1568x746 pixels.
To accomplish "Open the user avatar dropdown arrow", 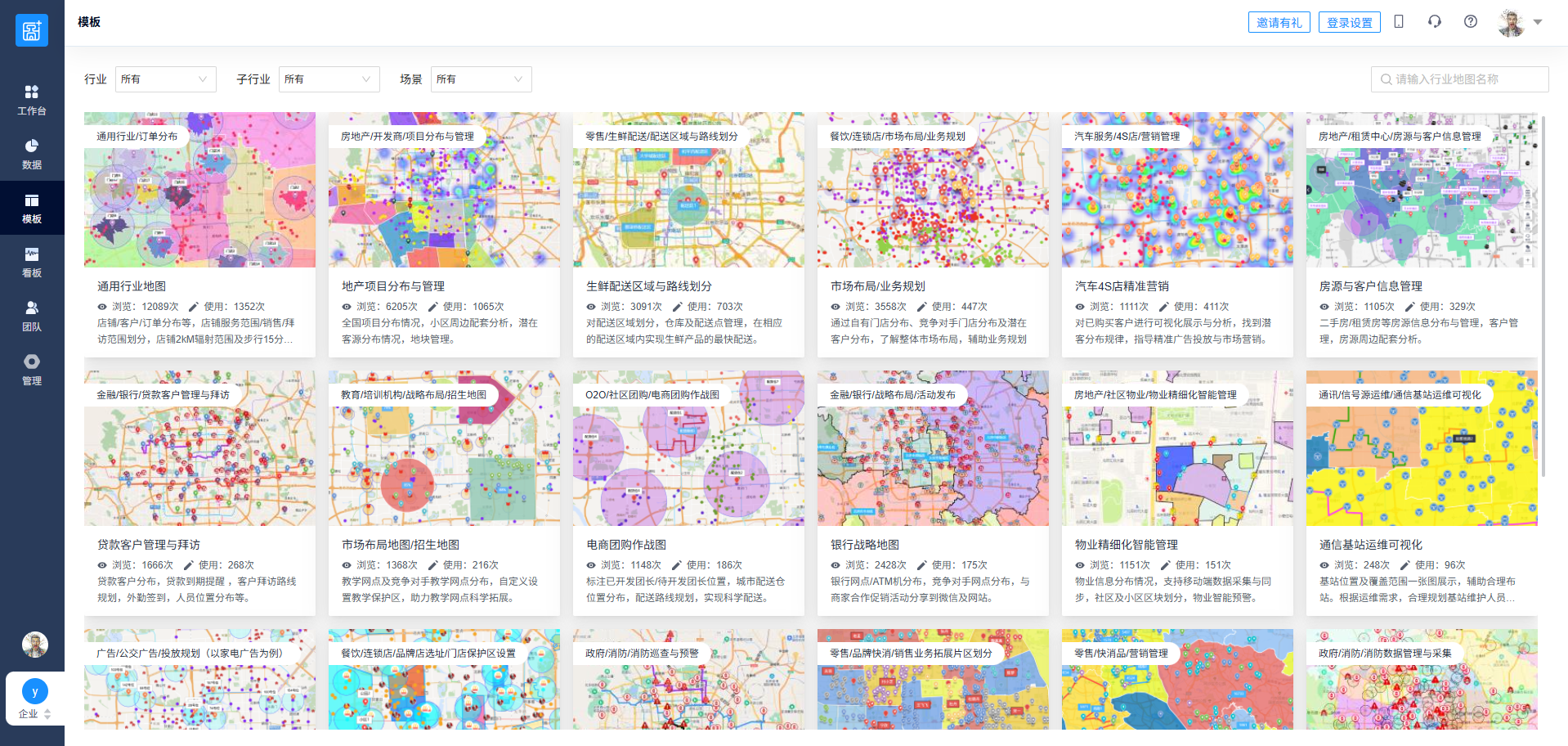I will pos(1538,22).
